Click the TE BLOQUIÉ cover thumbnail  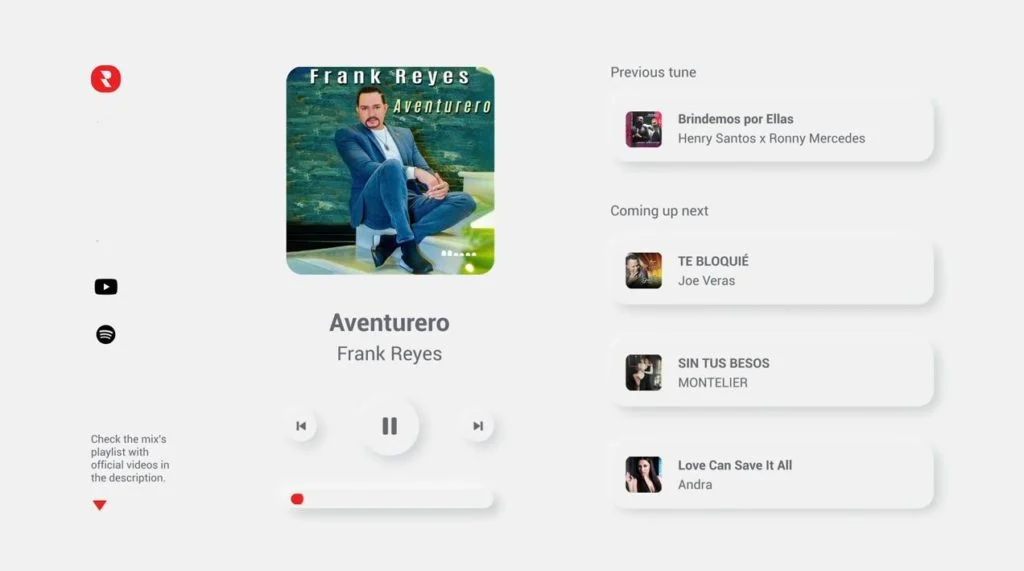(x=644, y=270)
